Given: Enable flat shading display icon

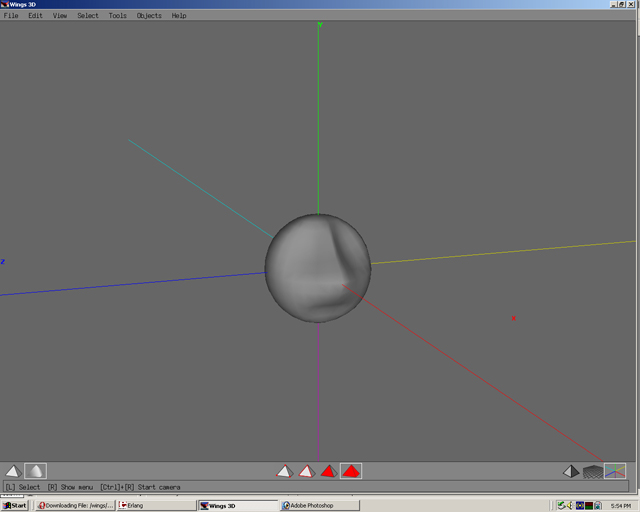Looking at the screenshot, I should coord(13,471).
